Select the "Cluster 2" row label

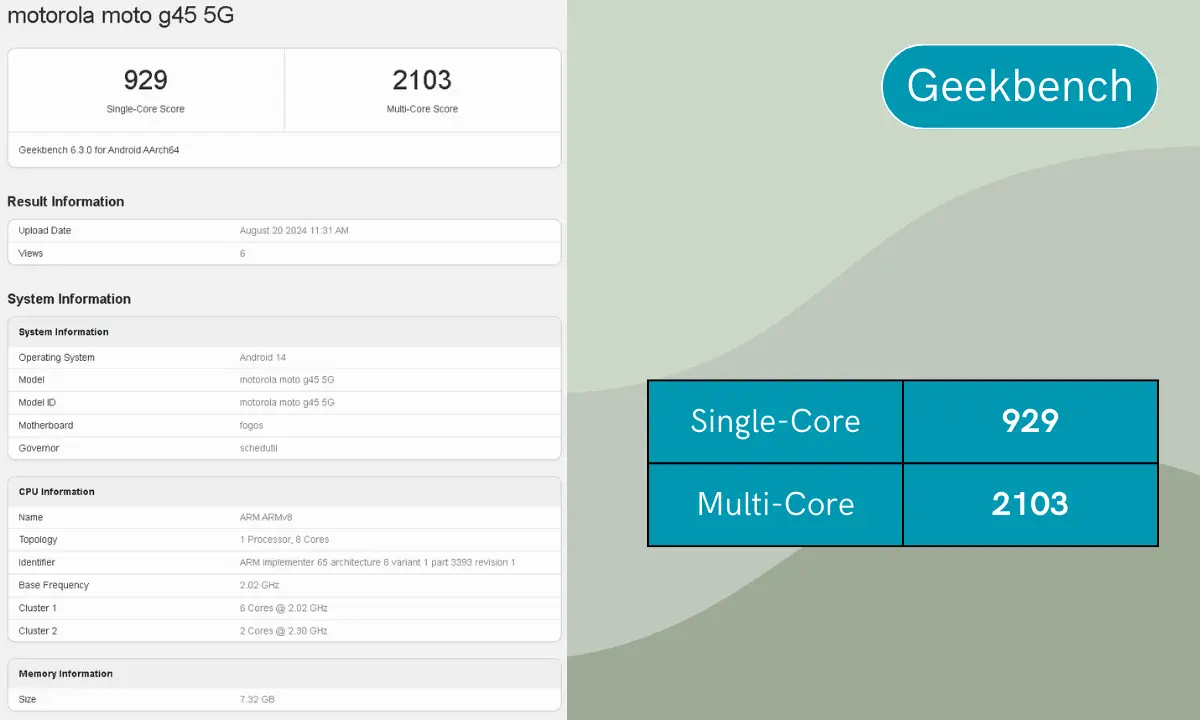tap(38, 632)
